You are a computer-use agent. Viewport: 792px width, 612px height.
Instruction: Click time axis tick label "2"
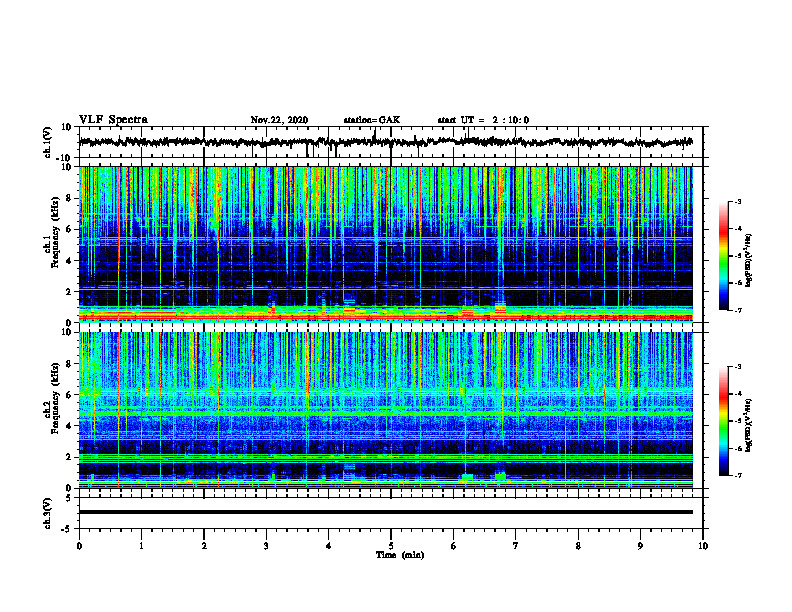coord(204,546)
